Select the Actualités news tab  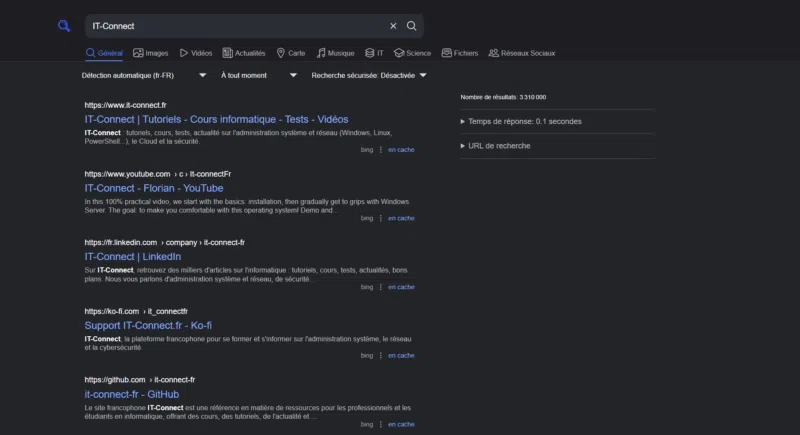(x=243, y=53)
